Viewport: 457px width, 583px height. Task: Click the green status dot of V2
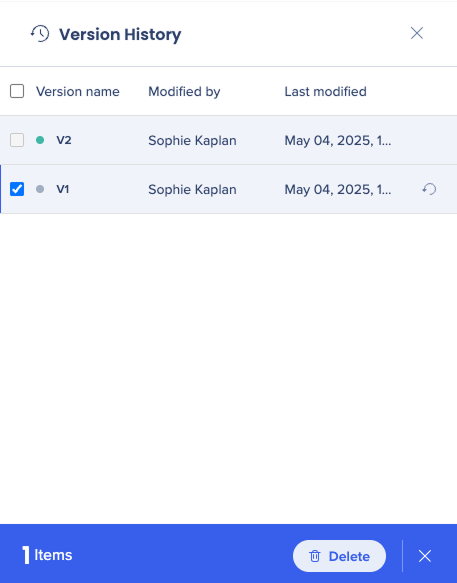[x=40, y=140]
